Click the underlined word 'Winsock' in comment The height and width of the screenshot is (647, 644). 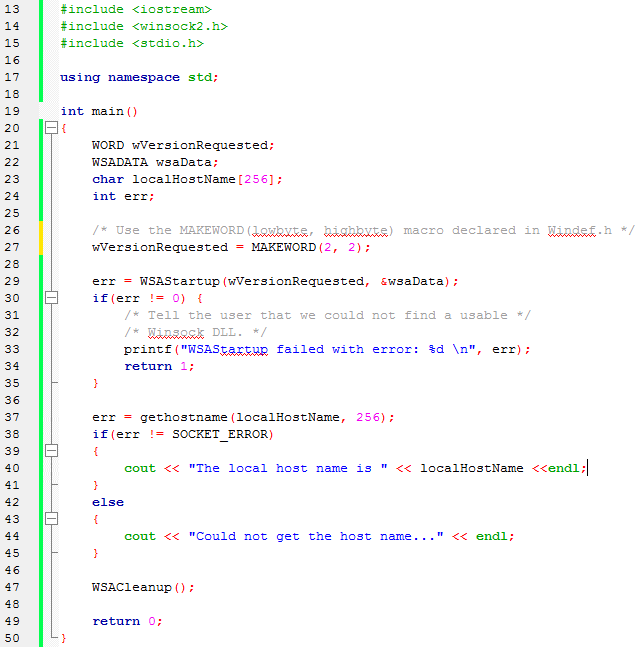175,332
